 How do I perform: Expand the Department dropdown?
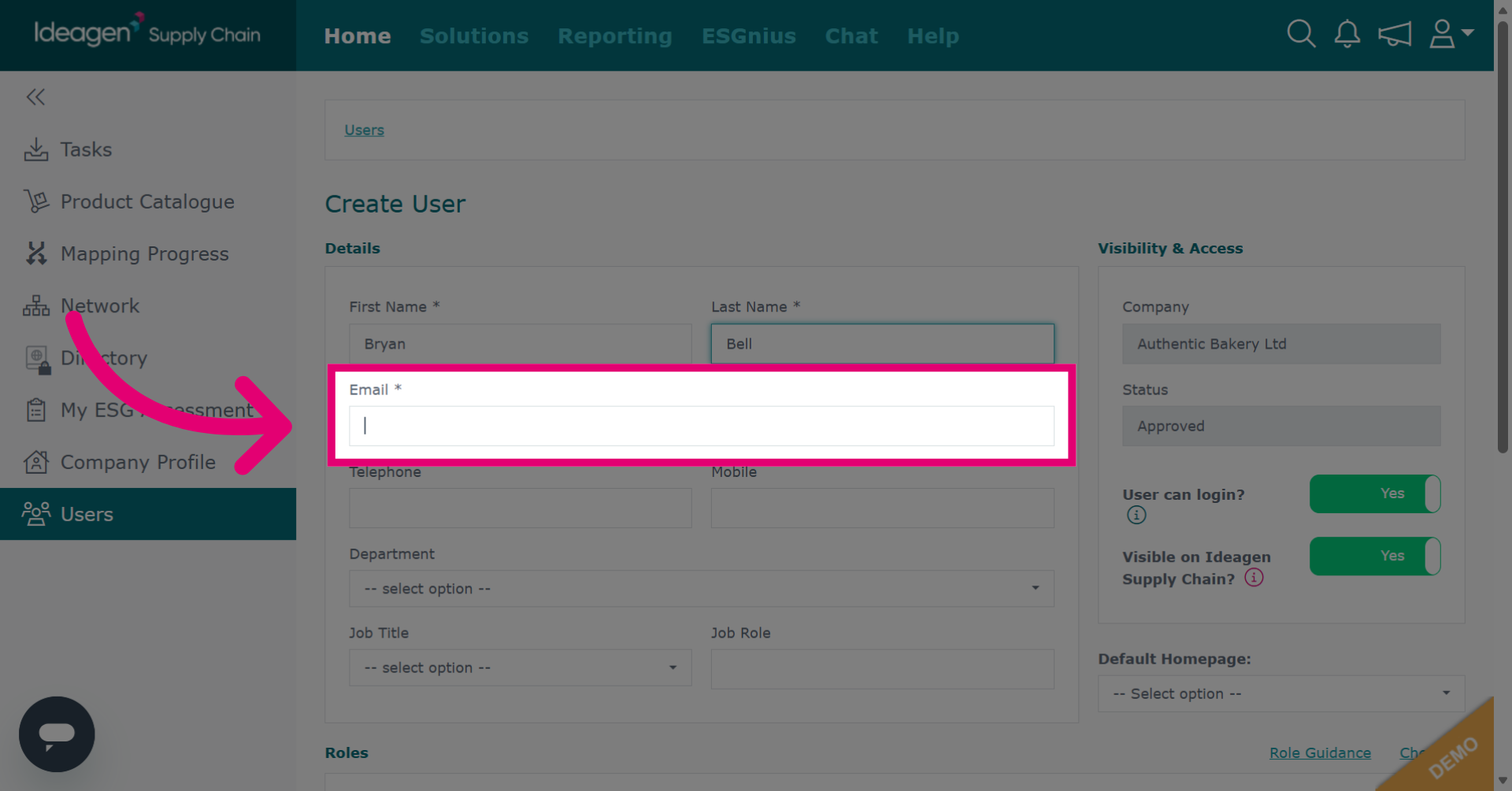tap(702, 589)
